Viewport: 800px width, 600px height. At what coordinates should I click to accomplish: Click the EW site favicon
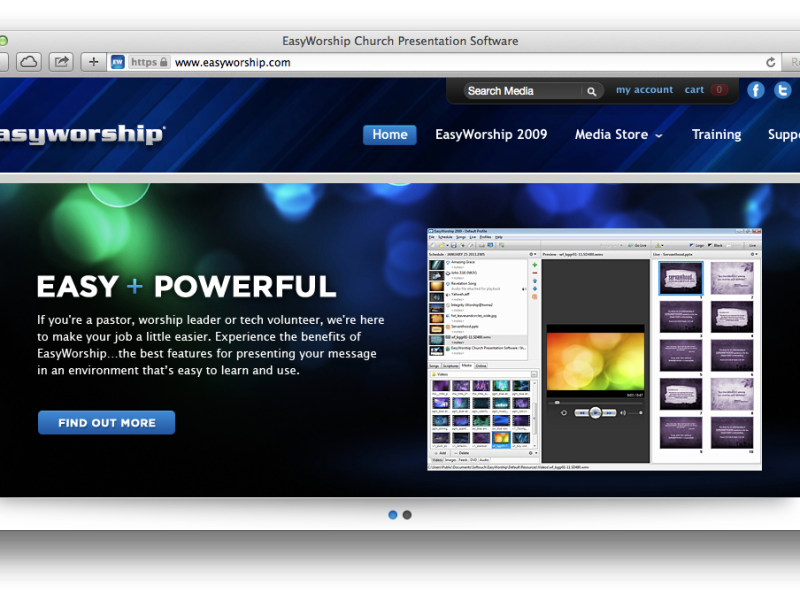pyautogui.click(x=118, y=62)
